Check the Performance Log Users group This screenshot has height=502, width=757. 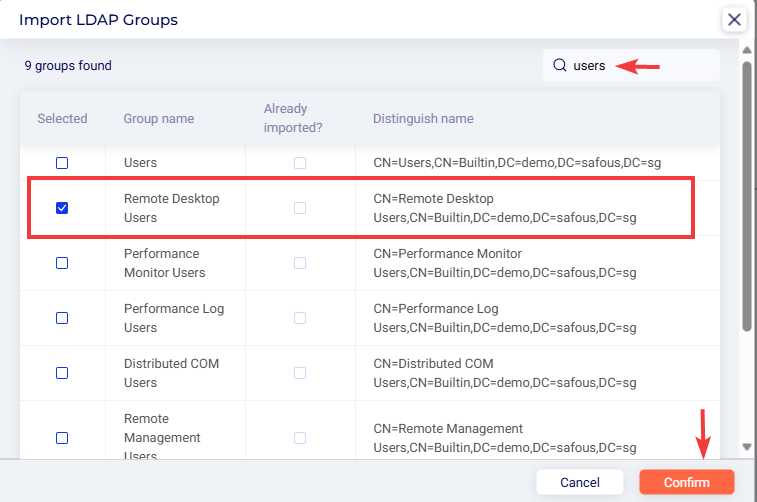tap(62, 318)
